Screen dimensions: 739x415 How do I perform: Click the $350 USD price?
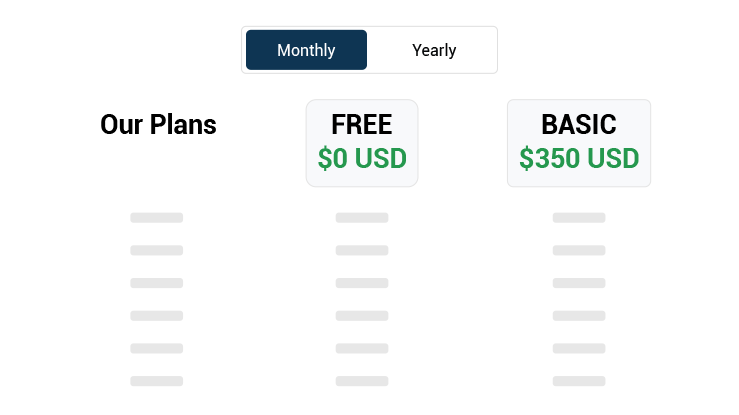(x=579, y=159)
